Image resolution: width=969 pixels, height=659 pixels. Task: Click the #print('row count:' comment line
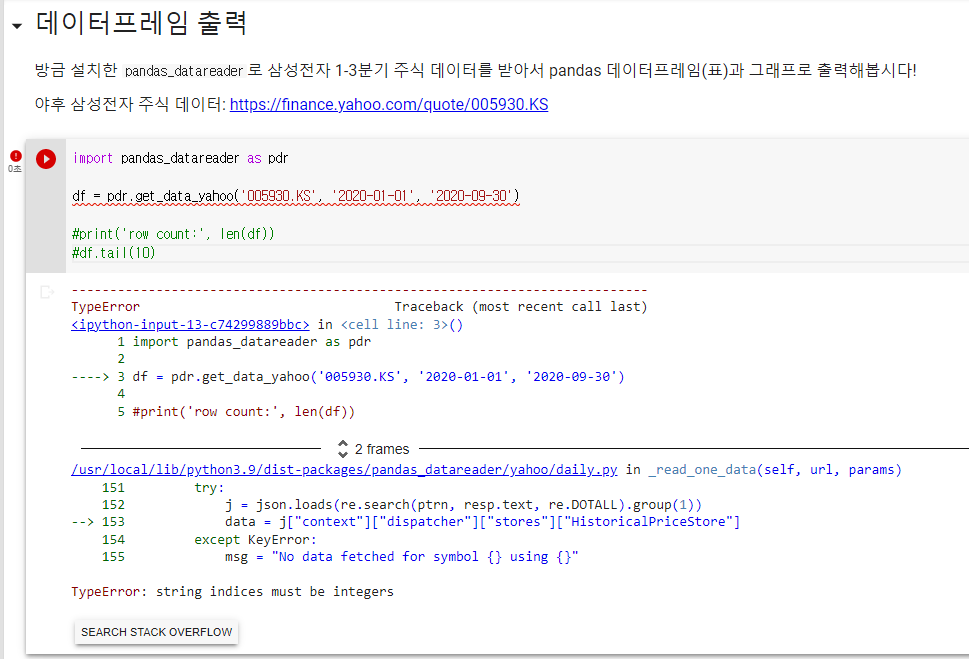click(x=173, y=234)
